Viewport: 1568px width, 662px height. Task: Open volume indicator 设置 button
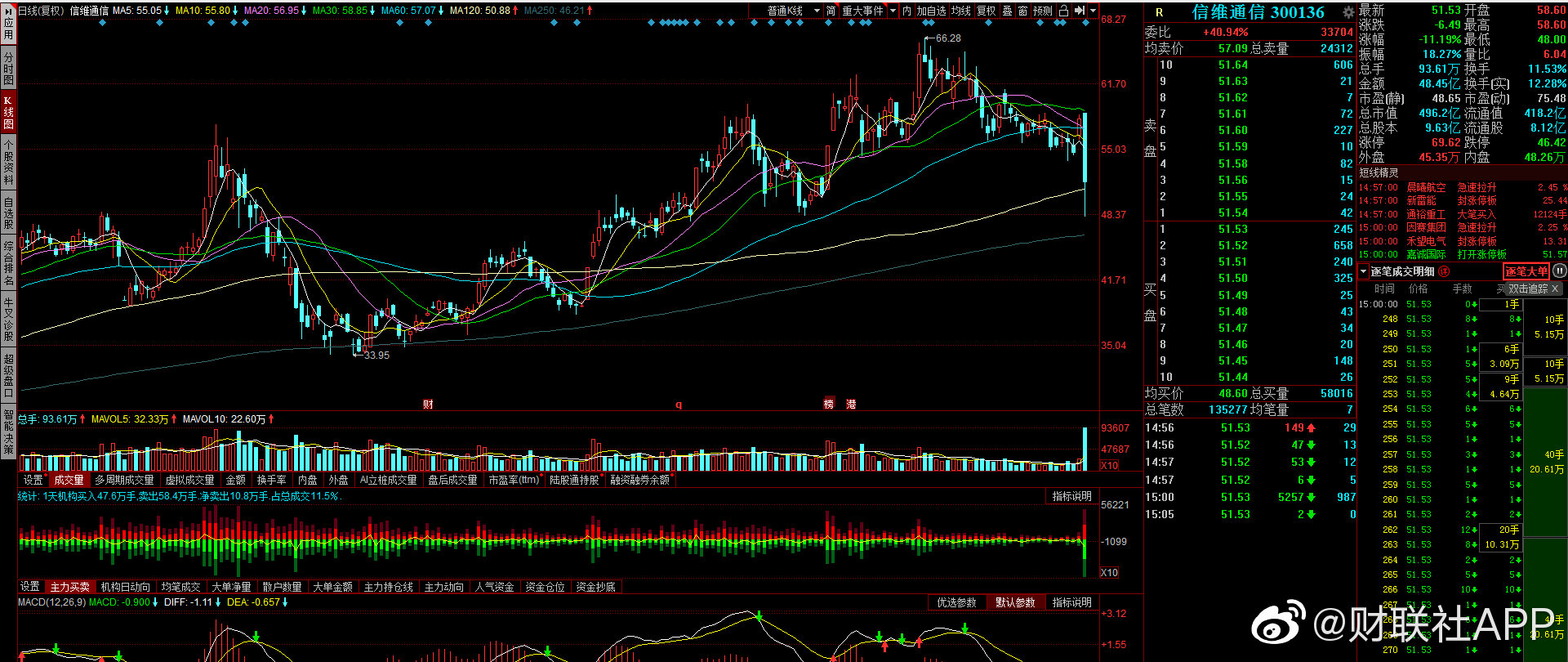[x=33, y=480]
